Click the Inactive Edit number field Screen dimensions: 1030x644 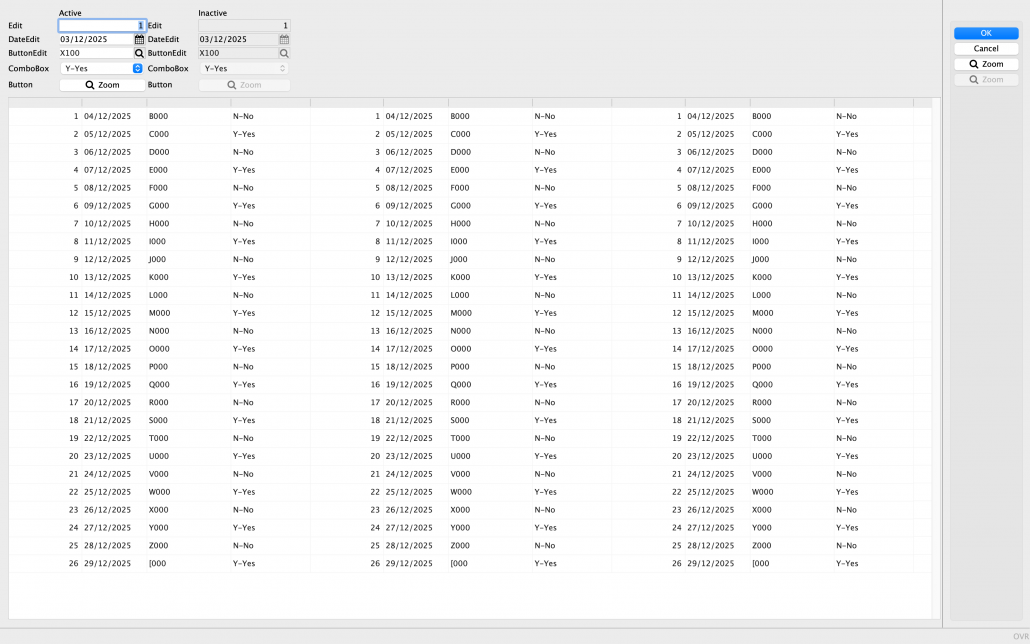point(244,25)
